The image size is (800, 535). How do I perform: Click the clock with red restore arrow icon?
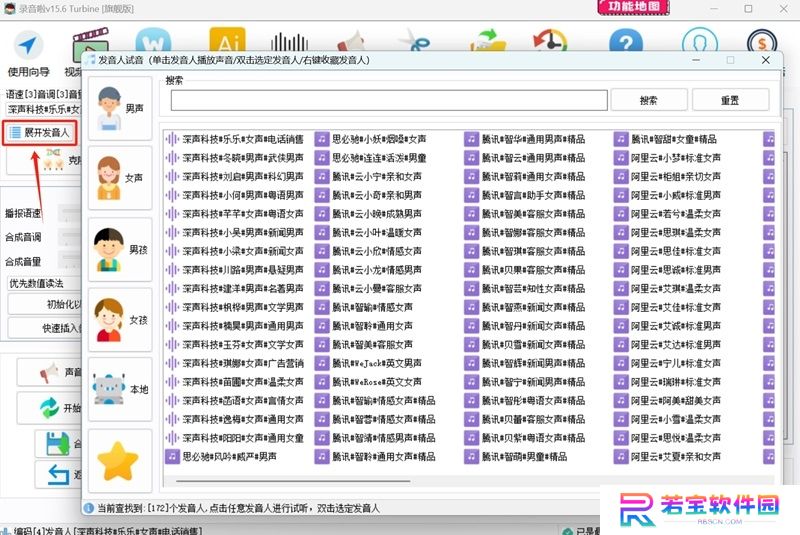click(550, 40)
